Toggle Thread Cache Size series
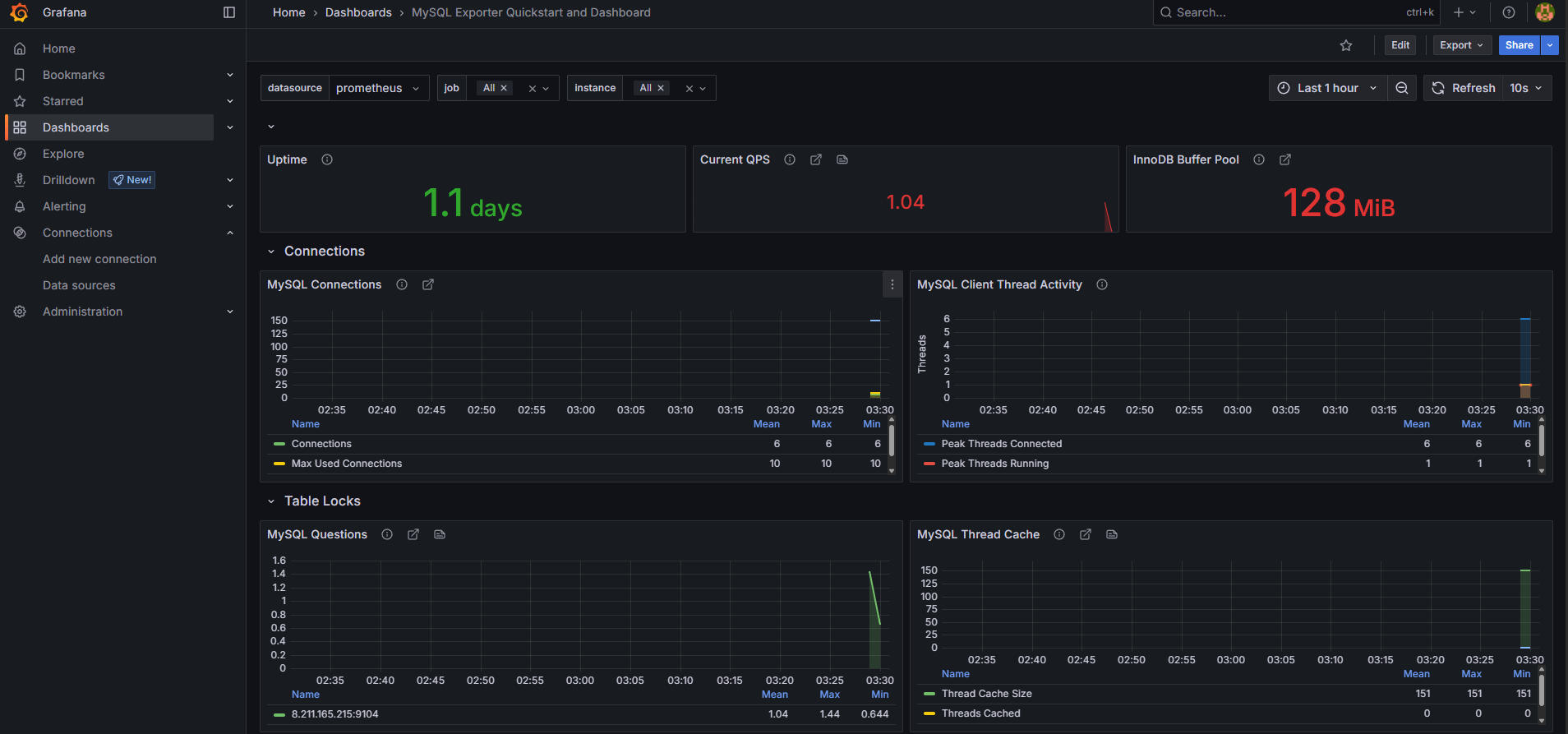Screen dimensions: 1568x734 (x=987, y=694)
